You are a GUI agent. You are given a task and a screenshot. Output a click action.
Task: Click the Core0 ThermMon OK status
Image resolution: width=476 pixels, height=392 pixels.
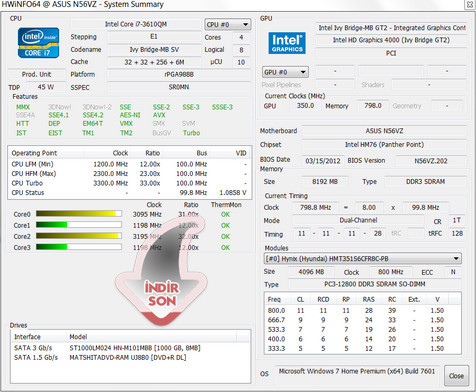[225, 214]
